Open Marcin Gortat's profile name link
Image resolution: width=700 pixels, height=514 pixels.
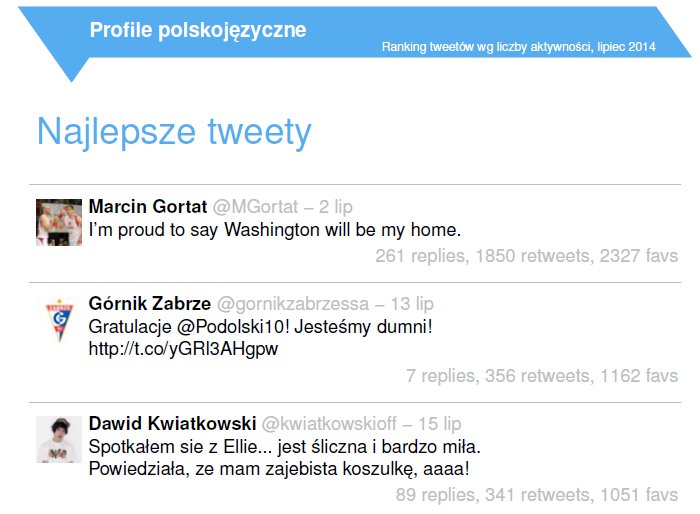[147, 207]
